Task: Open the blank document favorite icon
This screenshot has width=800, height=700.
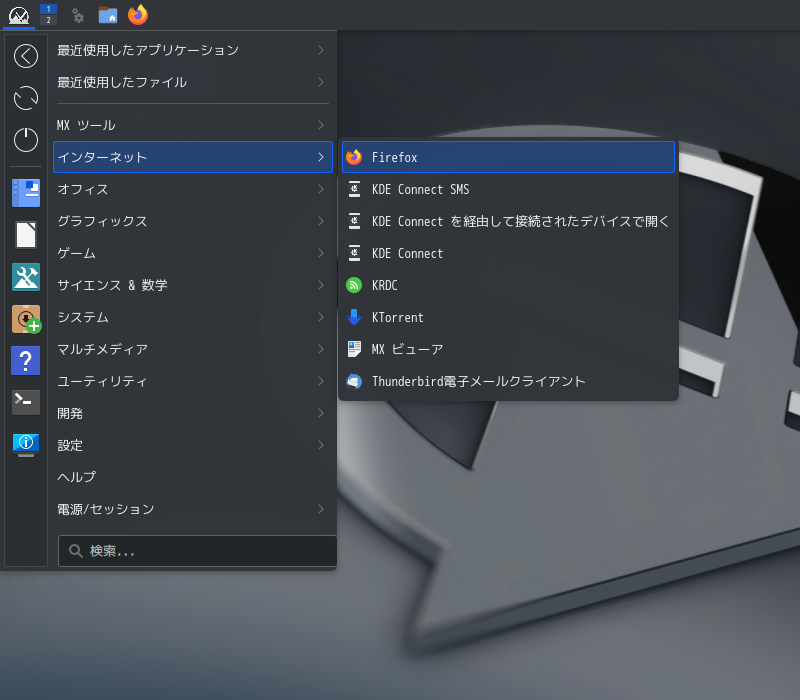Action: (x=26, y=235)
